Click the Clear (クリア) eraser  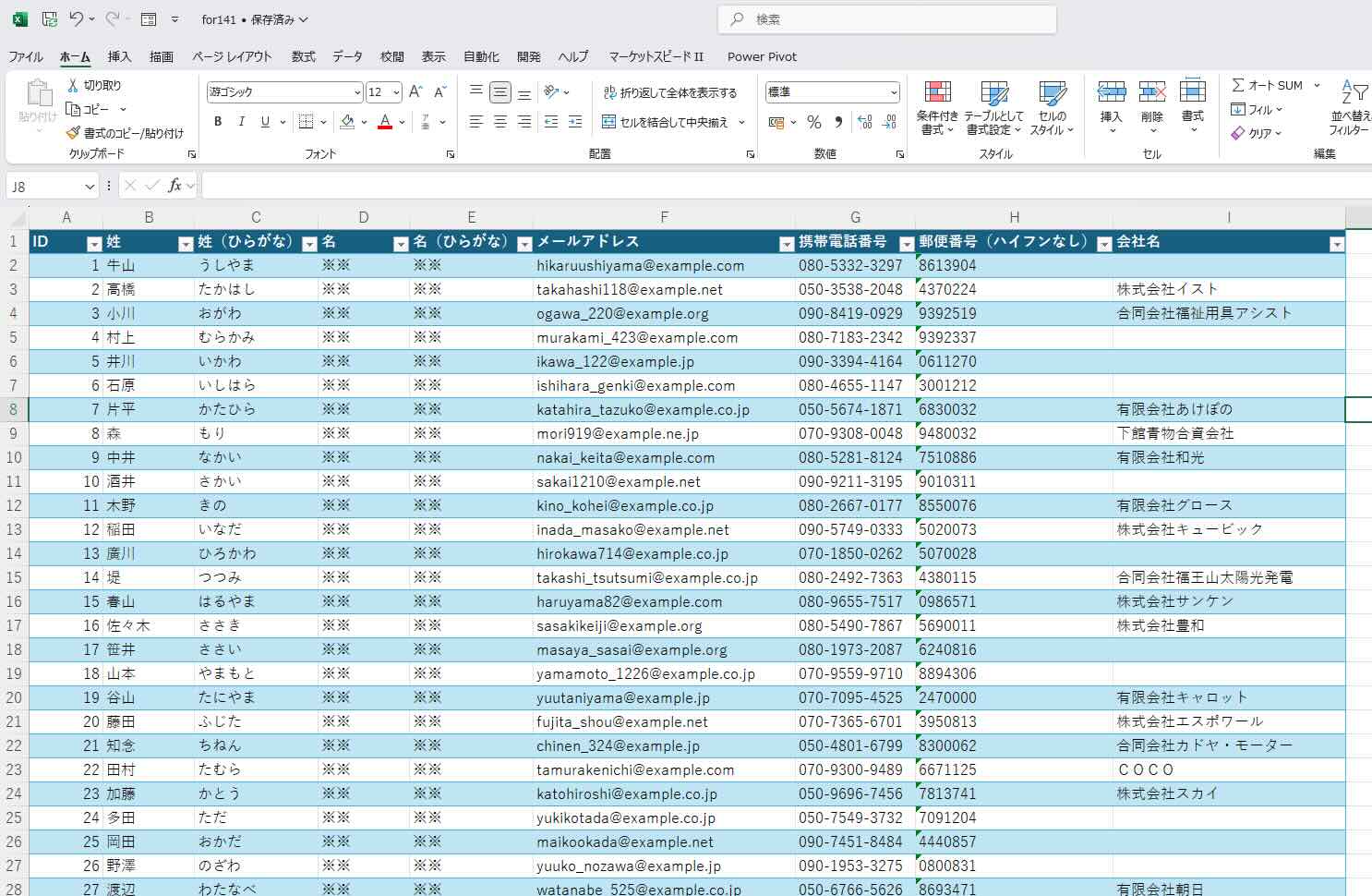coord(1238,133)
